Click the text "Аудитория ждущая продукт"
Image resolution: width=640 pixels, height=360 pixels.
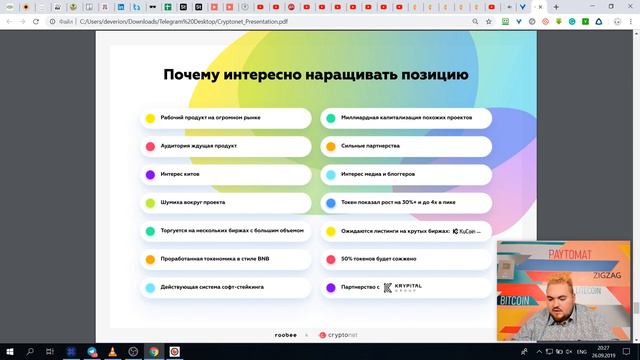pyautogui.click(x=198, y=146)
